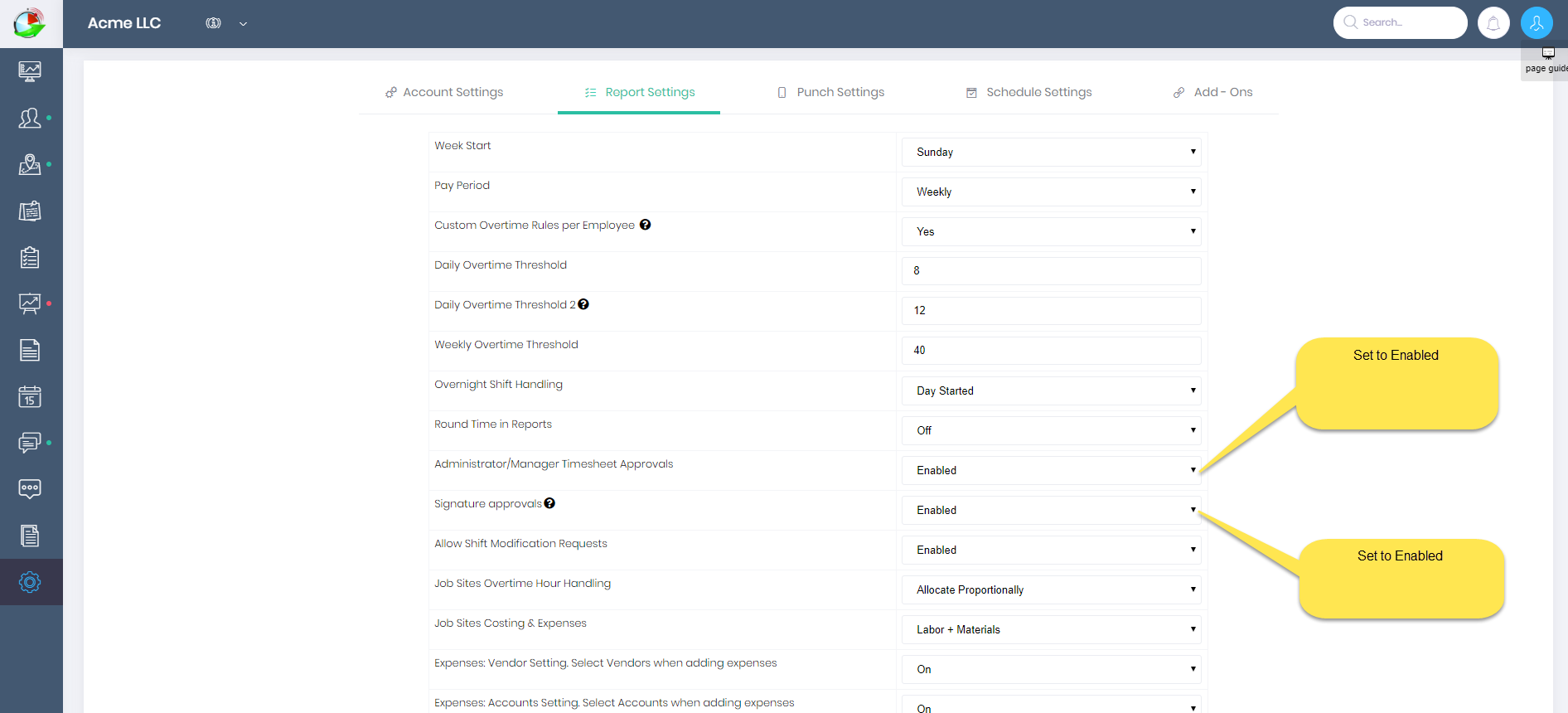
Task: Select the Report Settings tab
Action: pos(639,92)
